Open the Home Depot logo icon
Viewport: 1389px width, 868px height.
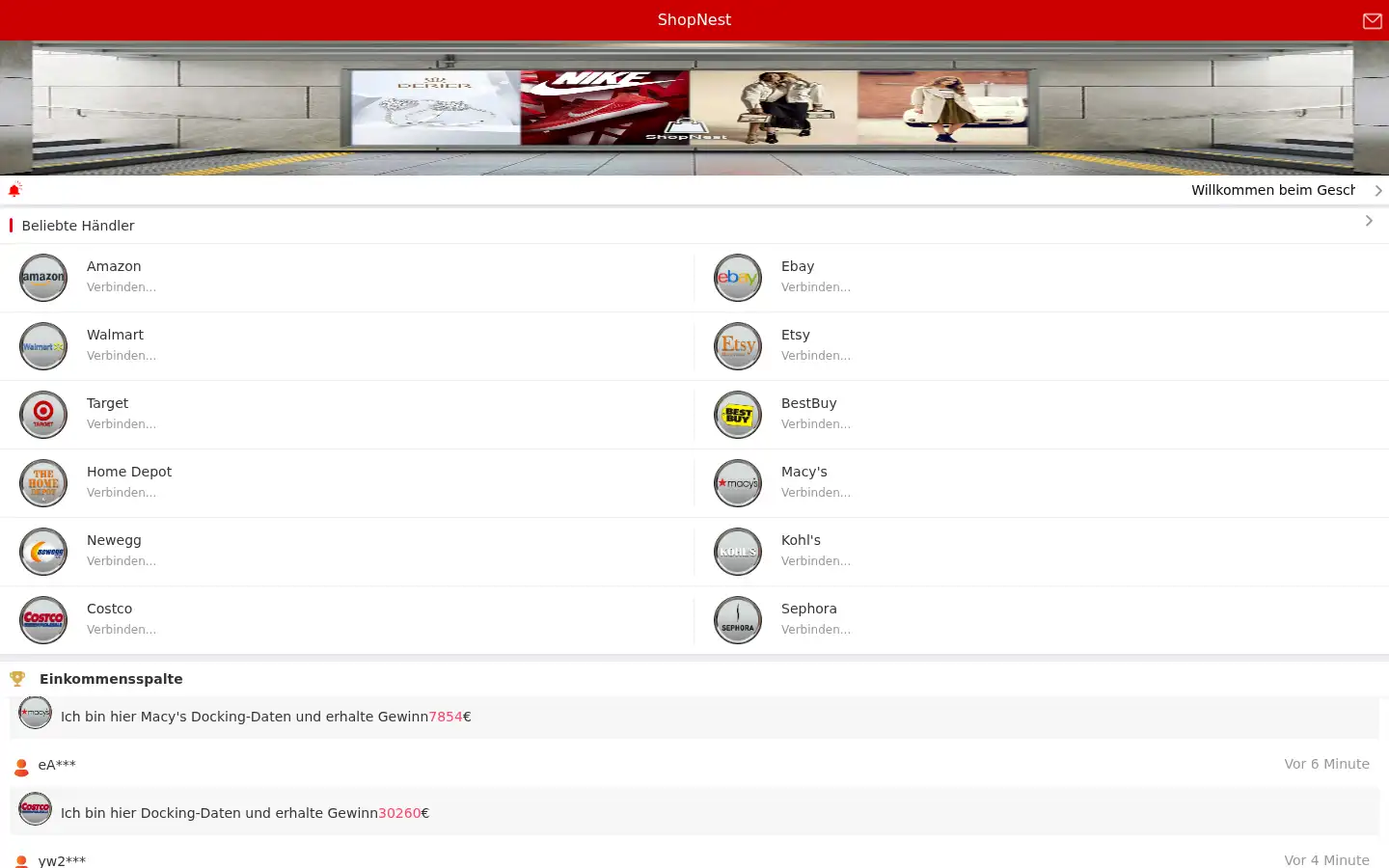click(43, 483)
